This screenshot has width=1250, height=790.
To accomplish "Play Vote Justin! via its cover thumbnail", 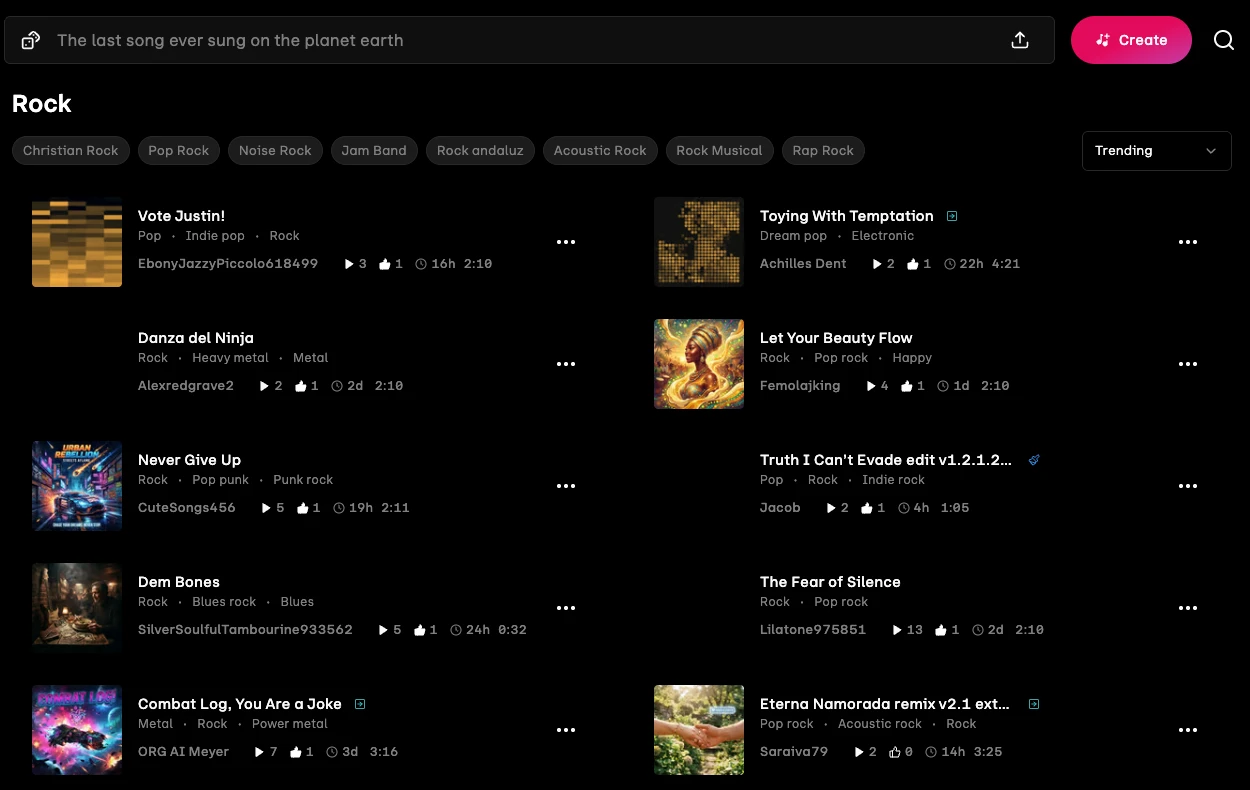I will click(x=77, y=242).
